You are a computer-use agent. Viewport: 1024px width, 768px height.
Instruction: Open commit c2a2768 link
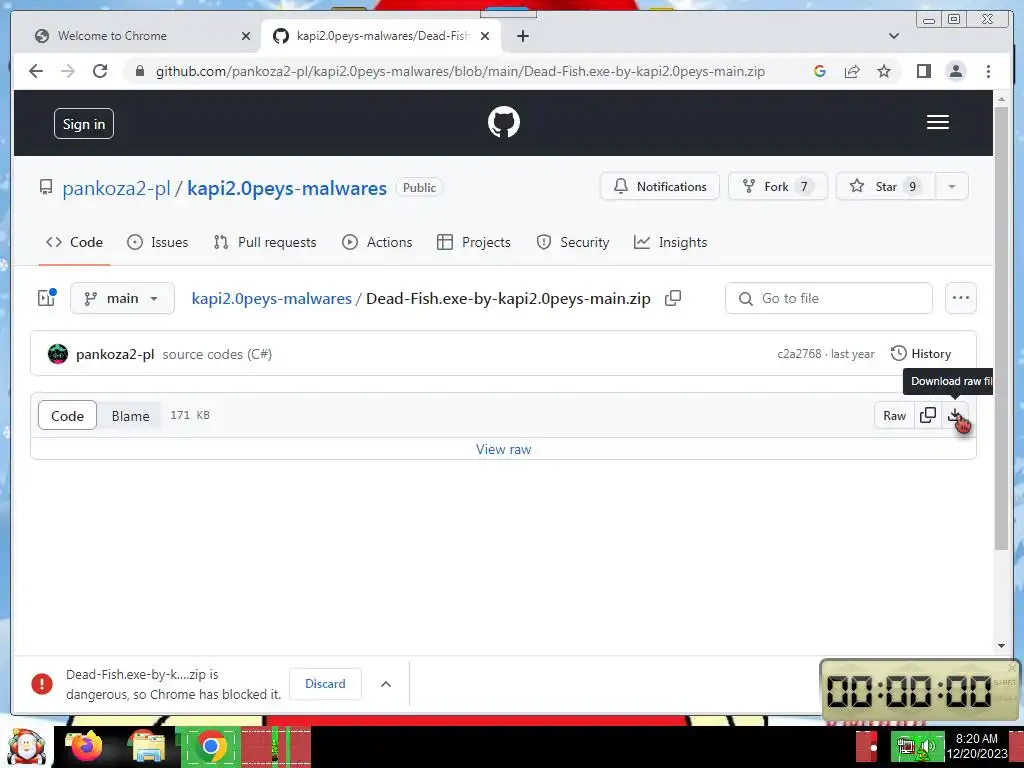pos(799,354)
